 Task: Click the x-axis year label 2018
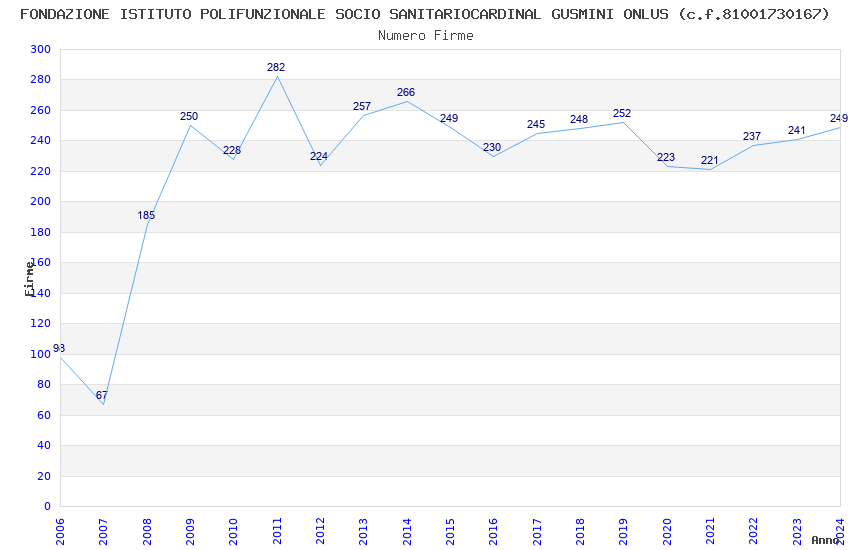(x=580, y=532)
